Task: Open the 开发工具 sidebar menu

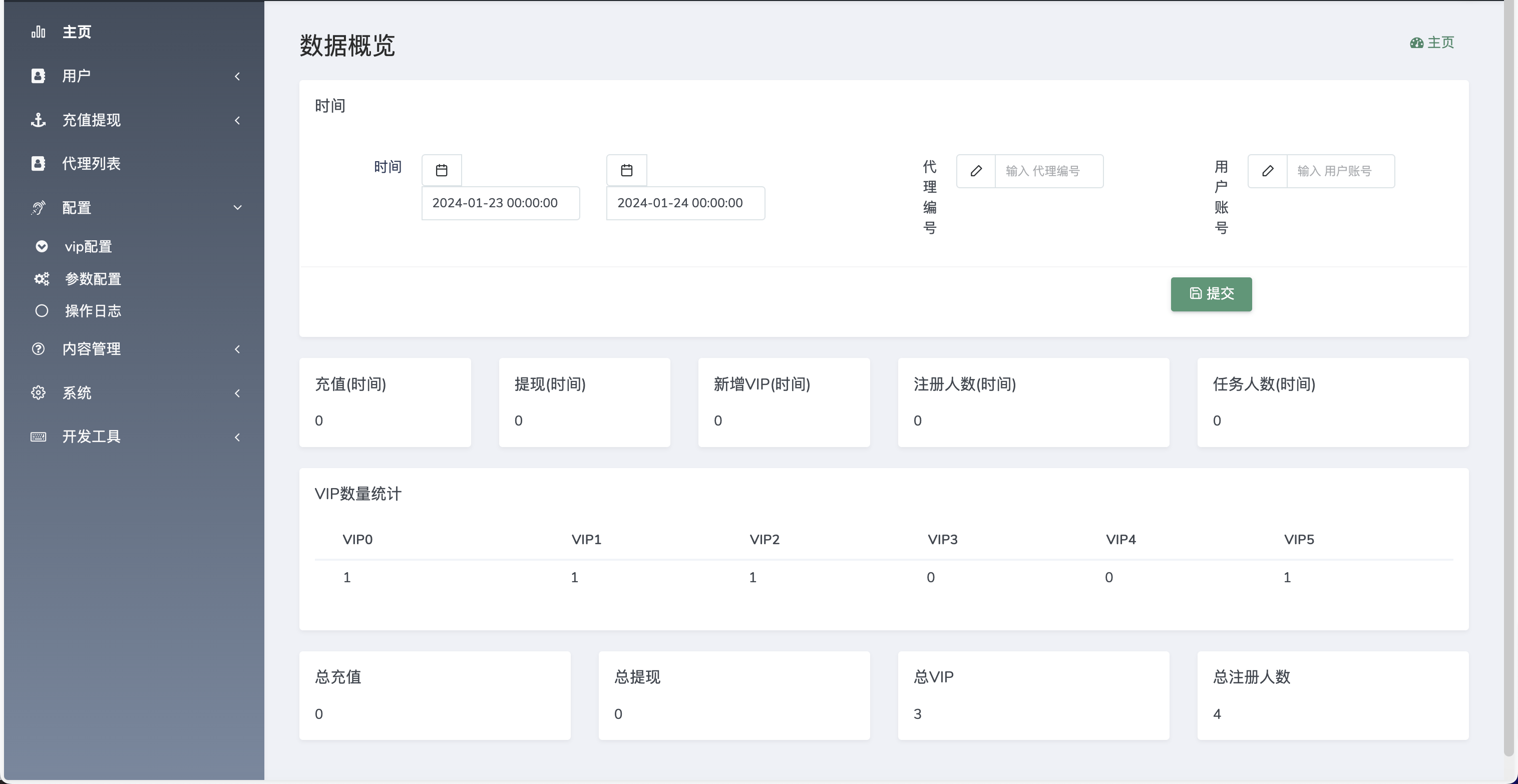Action: (134, 437)
